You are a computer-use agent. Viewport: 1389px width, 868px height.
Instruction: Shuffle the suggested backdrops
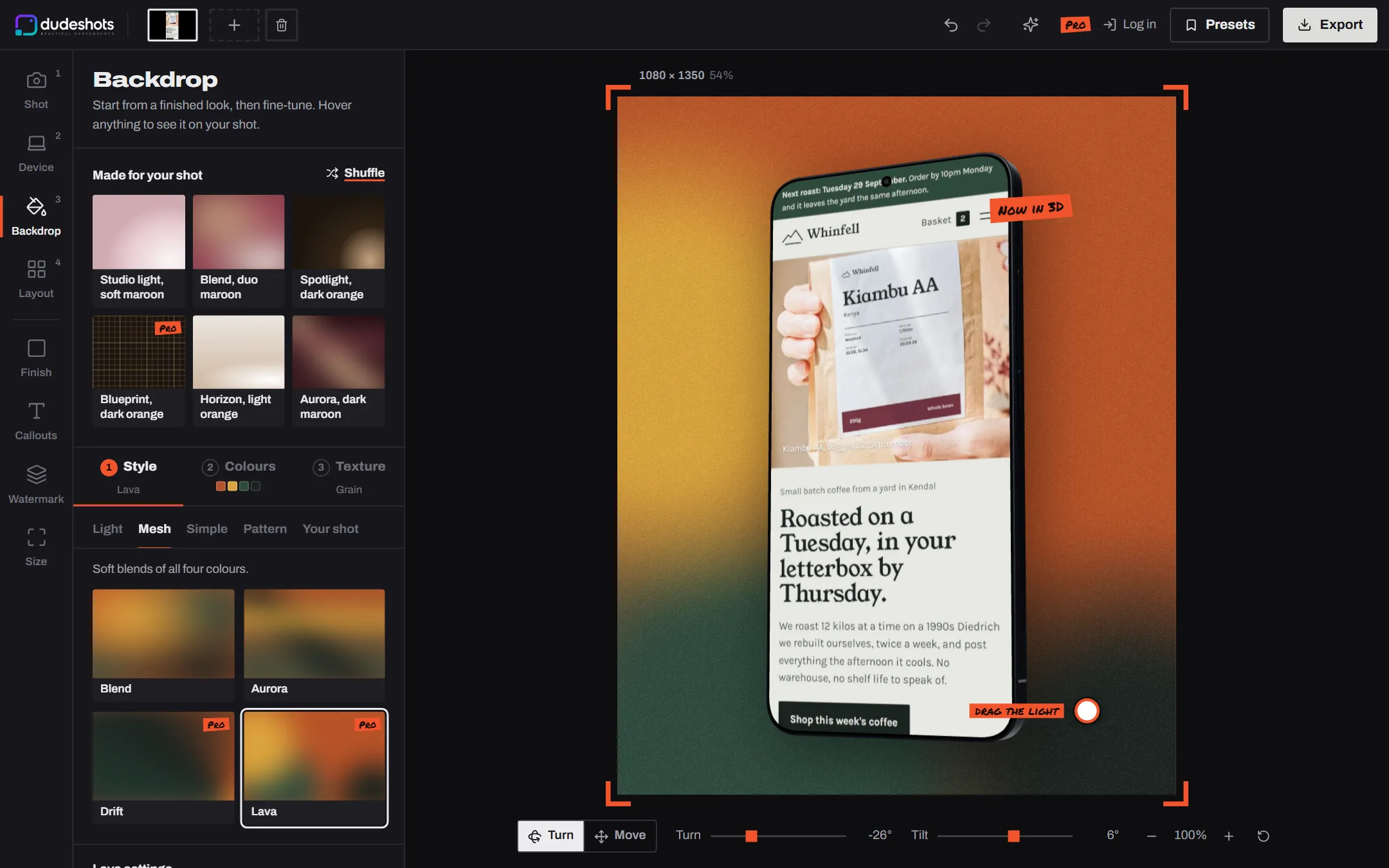(356, 173)
